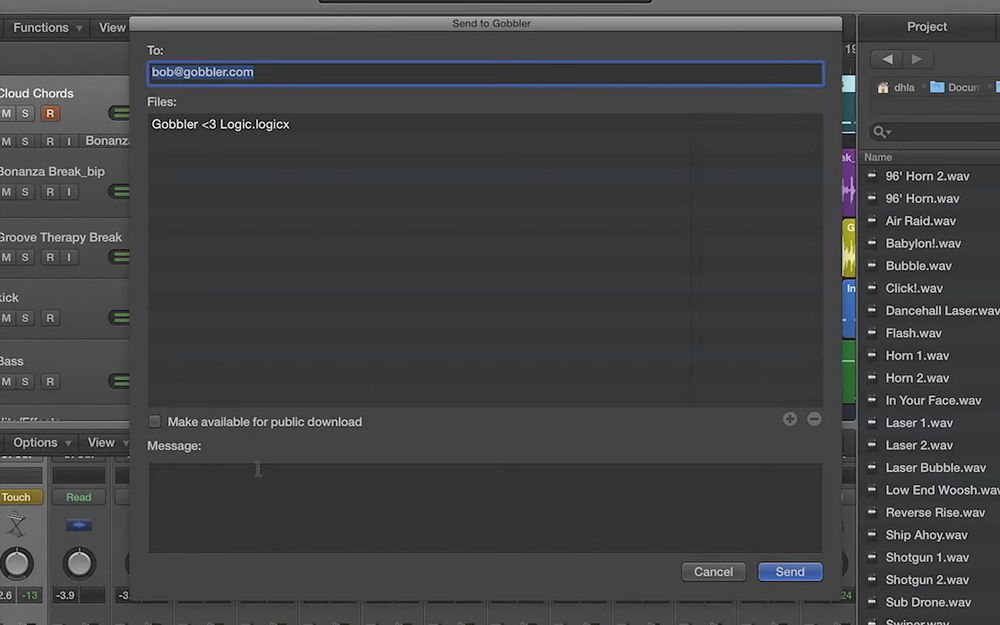Go forward in the file browser
This screenshot has width=1000, height=625.
[918, 59]
